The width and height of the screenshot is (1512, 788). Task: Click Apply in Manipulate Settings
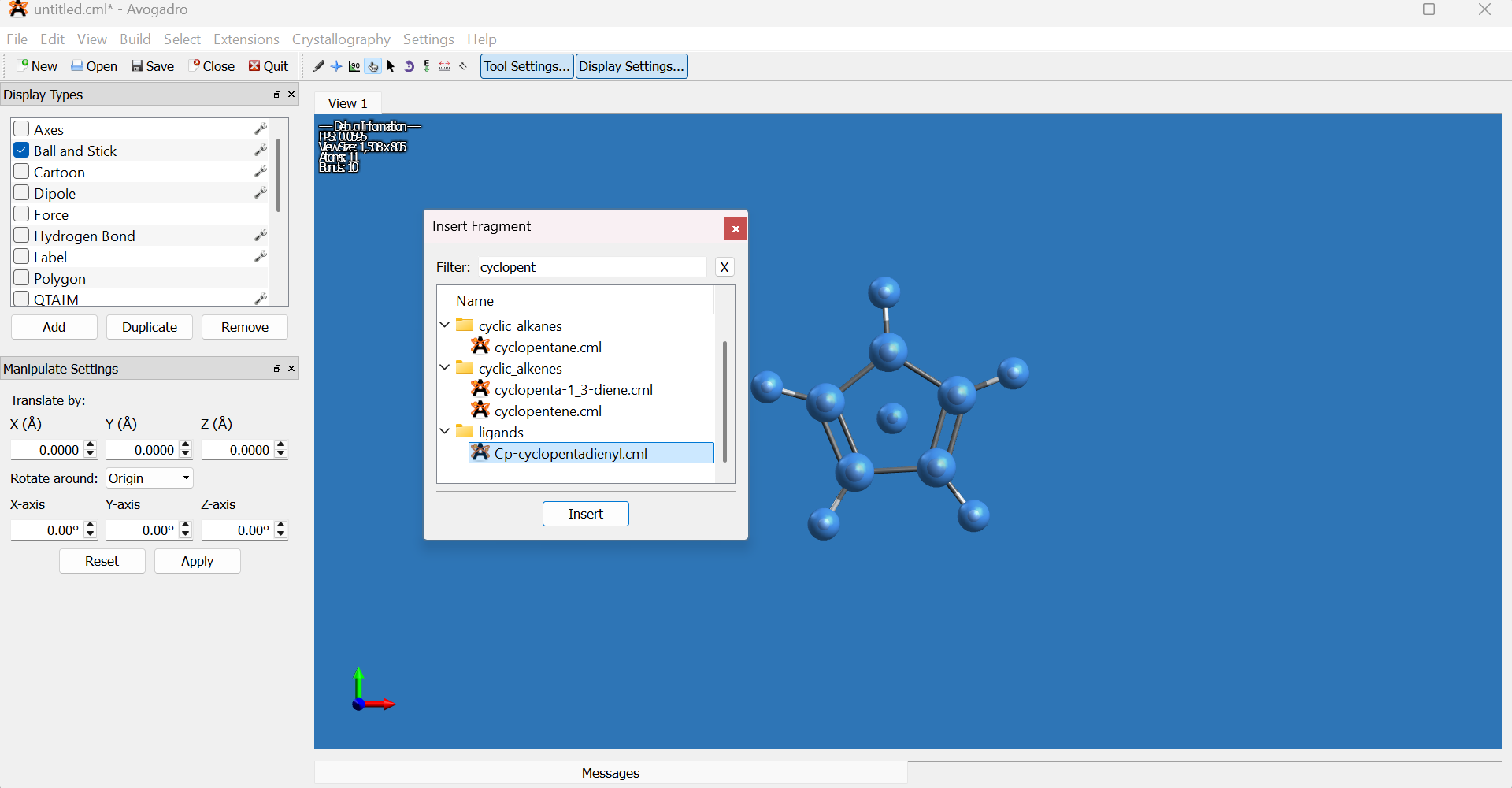coord(197,561)
